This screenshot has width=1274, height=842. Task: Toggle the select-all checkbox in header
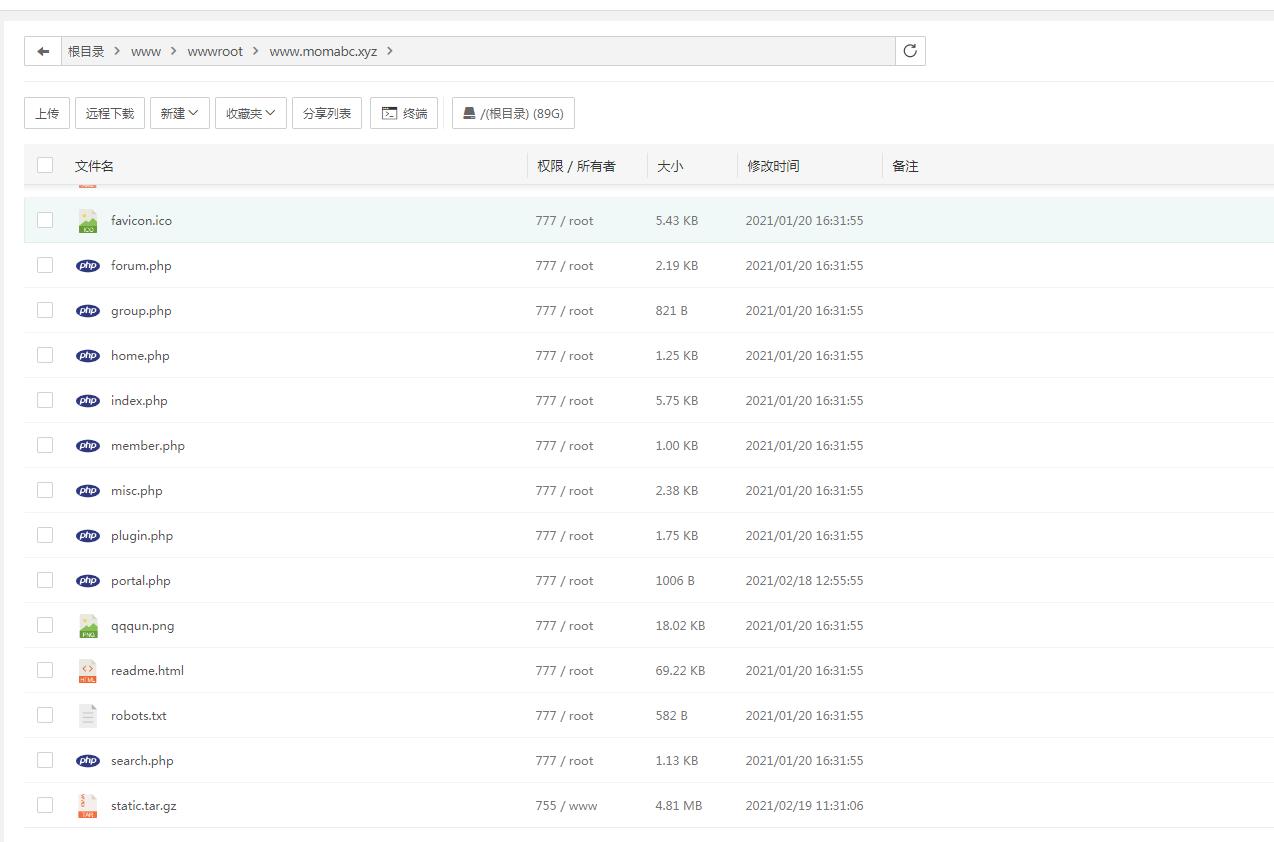45,165
